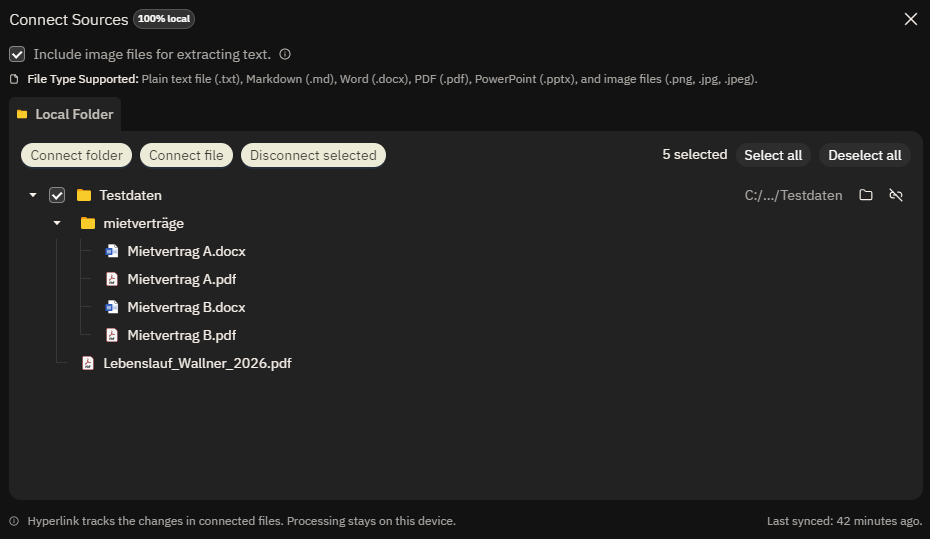This screenshot has height=539, width=930.
Task: Click PDF icon of Mietvertrag A.pdf
Action: [112, 279]
